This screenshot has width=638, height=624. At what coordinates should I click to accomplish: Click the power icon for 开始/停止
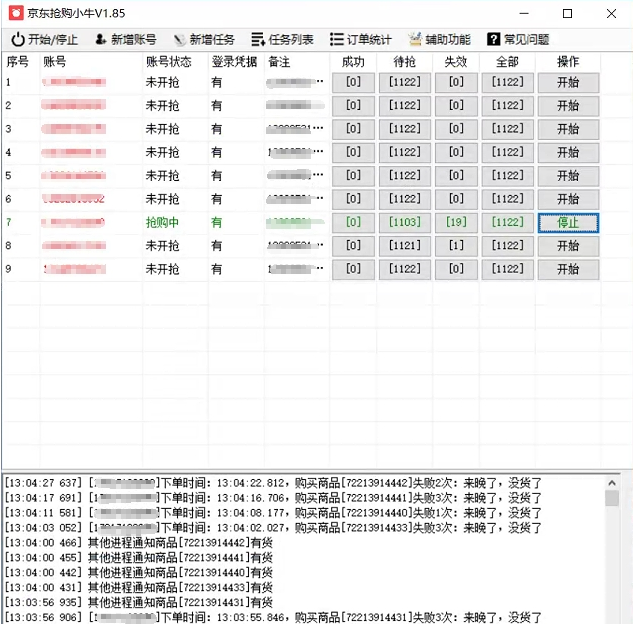pyautogui.click(x=17, y=40)
